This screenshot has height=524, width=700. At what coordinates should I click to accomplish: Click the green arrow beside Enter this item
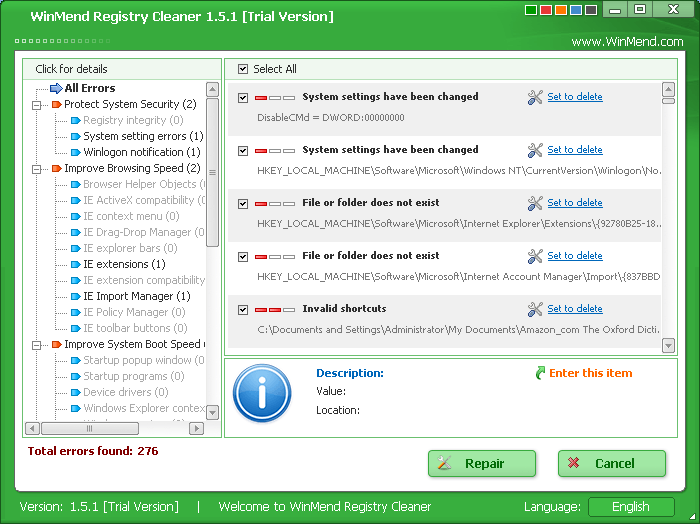pos(540,373)
